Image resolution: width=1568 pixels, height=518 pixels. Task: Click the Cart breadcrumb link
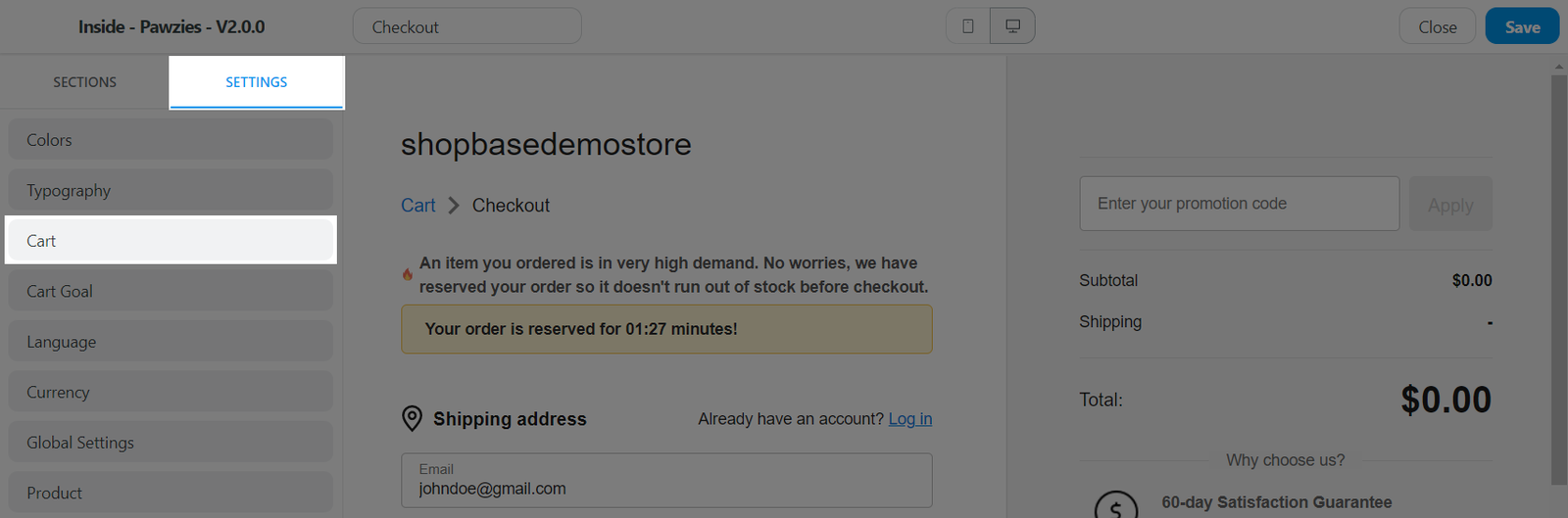point(418,206)
